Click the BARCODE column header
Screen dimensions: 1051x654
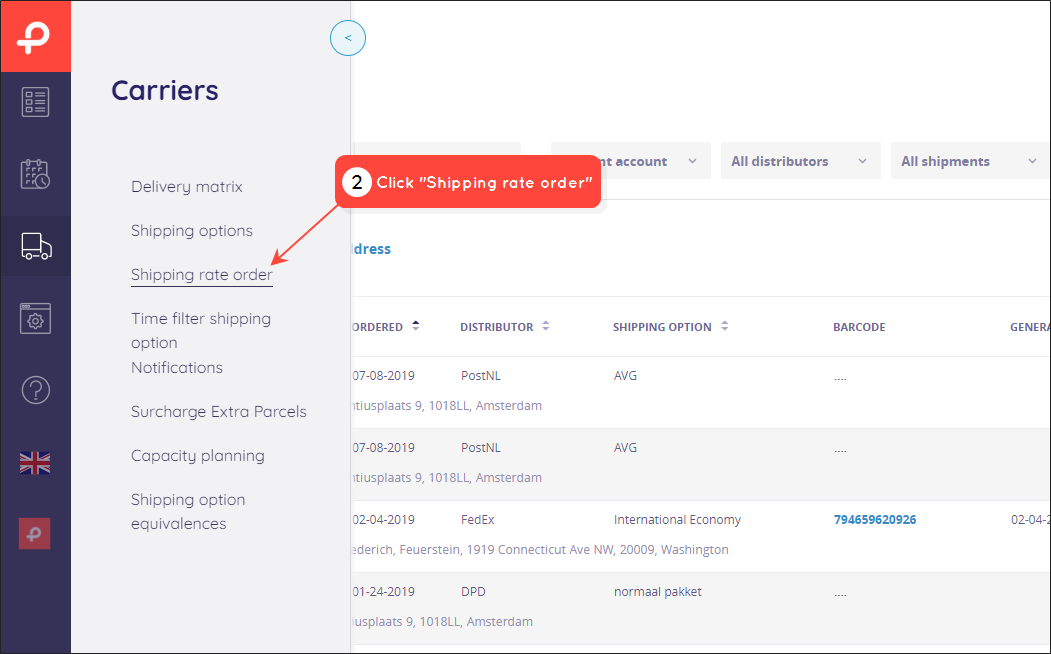[859, 327]
